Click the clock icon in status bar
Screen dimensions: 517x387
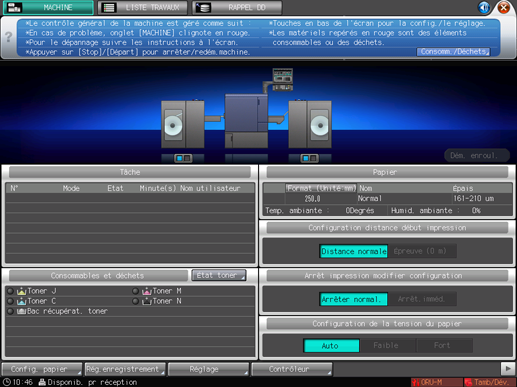[x=7, y=382]
